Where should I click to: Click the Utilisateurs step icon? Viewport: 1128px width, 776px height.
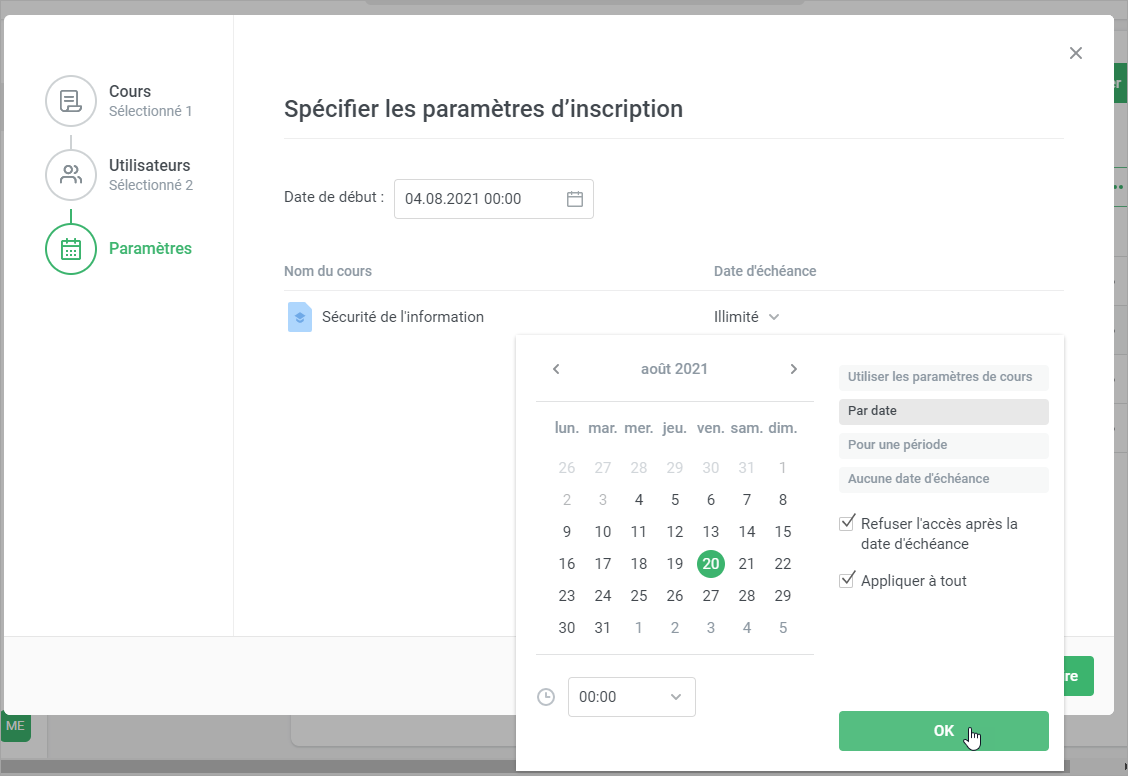click(x=70, y=175)
